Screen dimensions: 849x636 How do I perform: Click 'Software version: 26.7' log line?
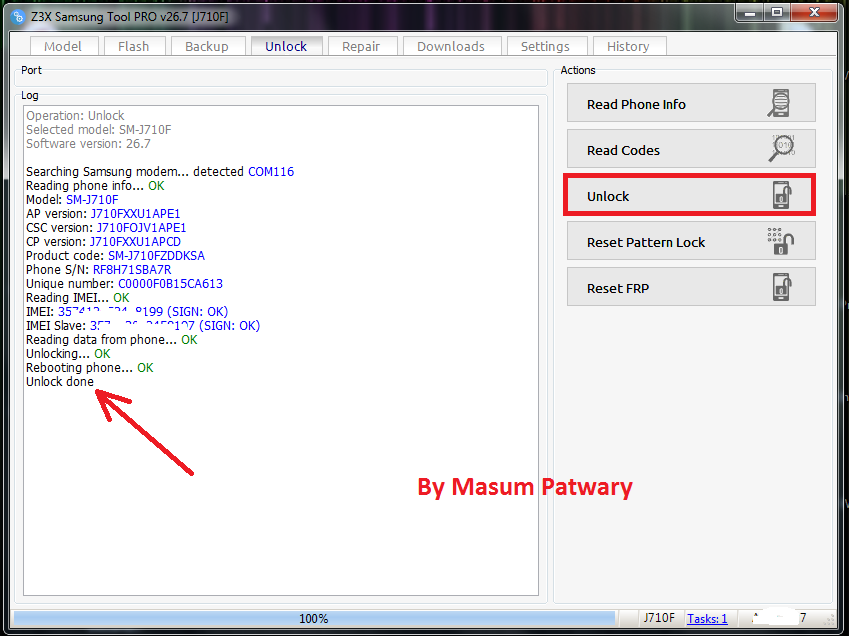[88, 144]
